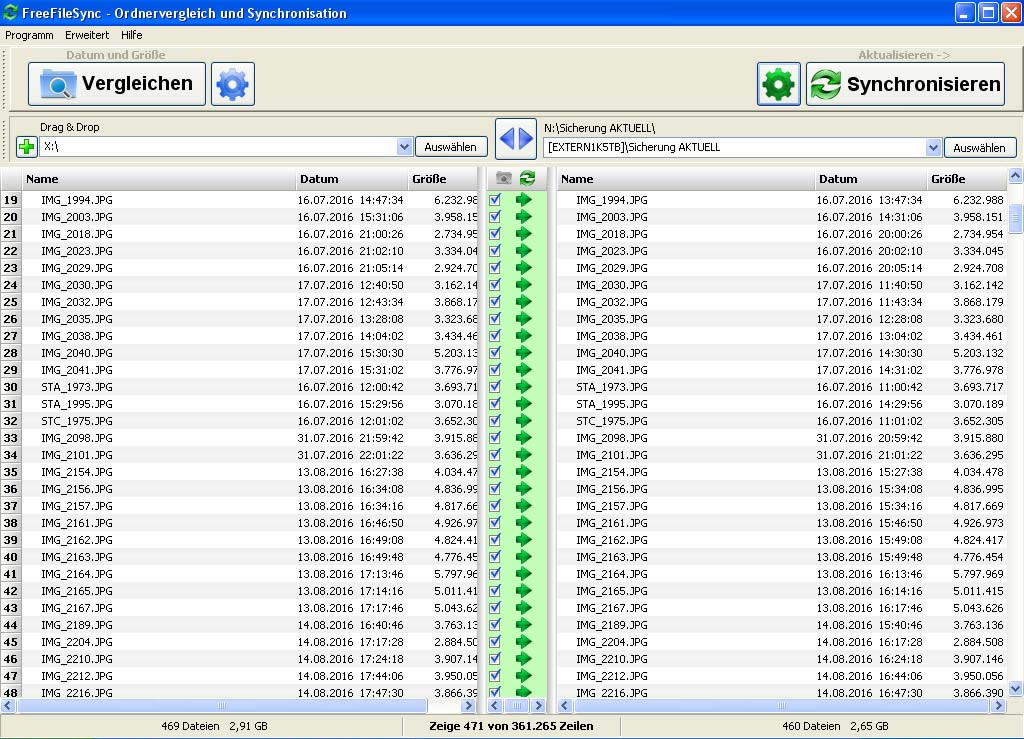This screenshot has width=1024, height=739.
Task: Click green arrow for IMG_2154.JPG row
Action: point(524,471)
